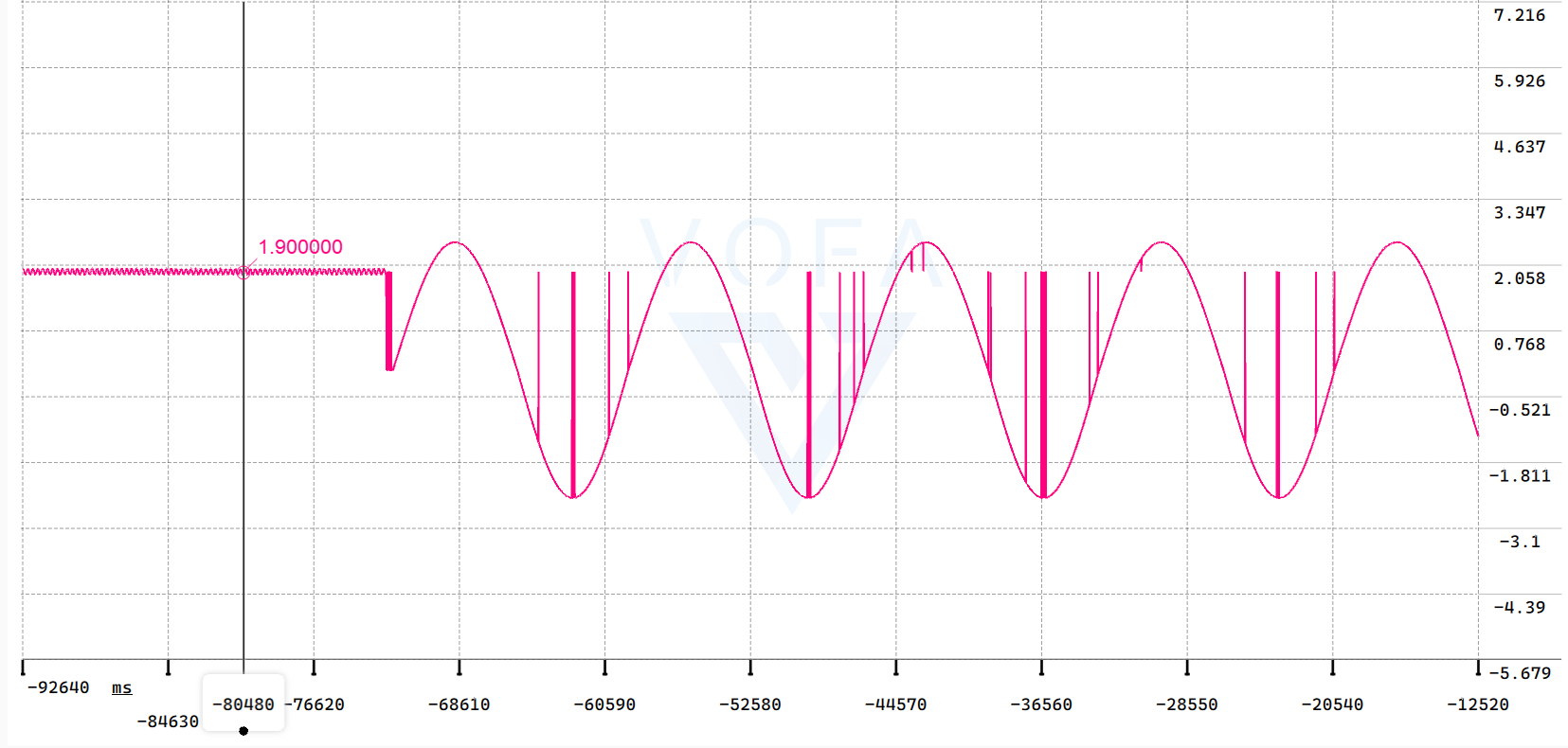Click the -12520 x-axis end label
1568x748 pixels.
[x=1478, y=704]
